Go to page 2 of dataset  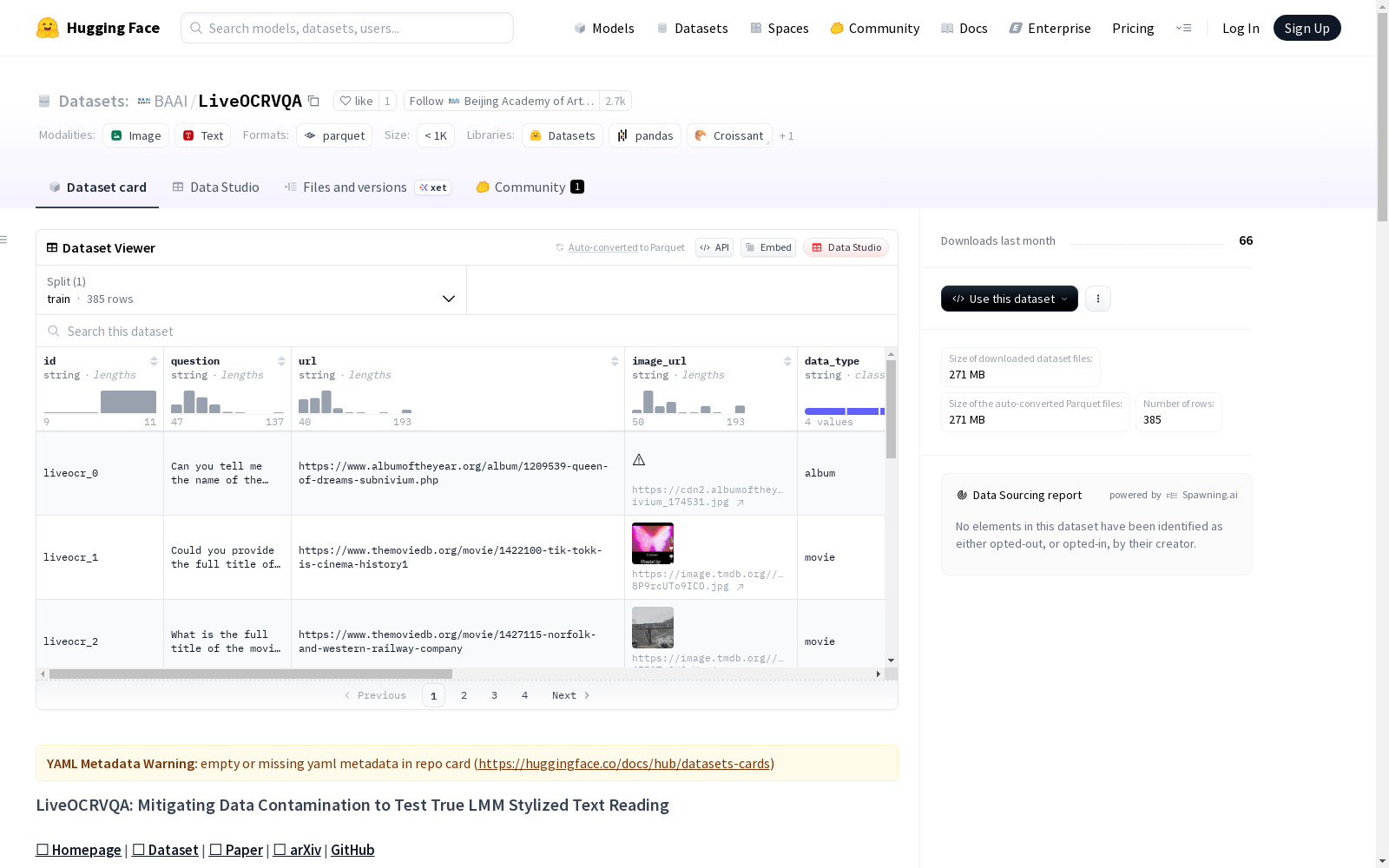464,695
